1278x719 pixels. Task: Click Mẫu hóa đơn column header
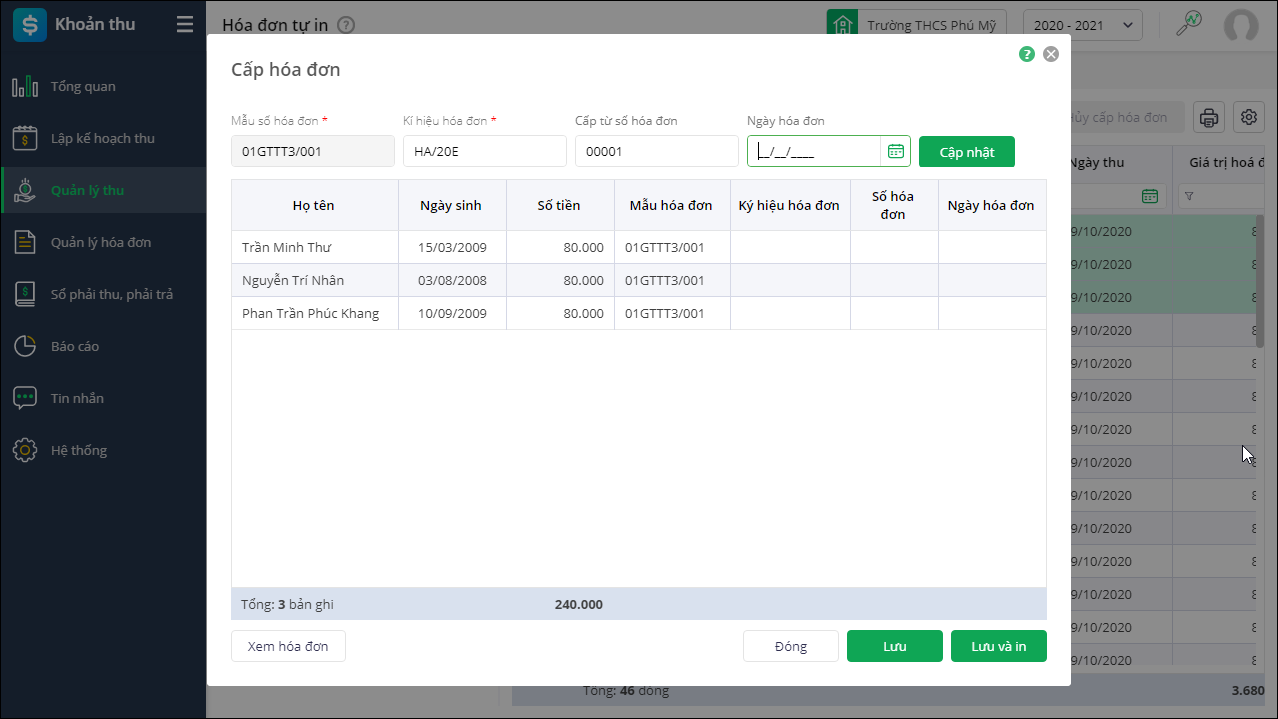pyautogui.click(x=671, y=205)
